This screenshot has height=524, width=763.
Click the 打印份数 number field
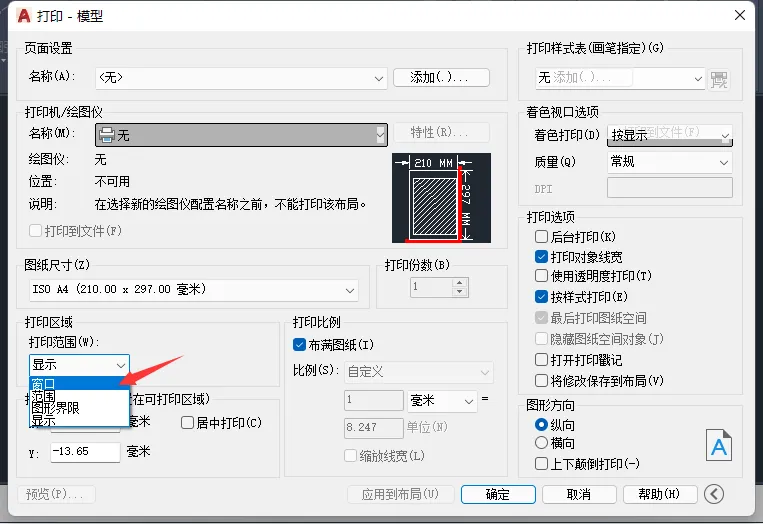tap(432, 287)
